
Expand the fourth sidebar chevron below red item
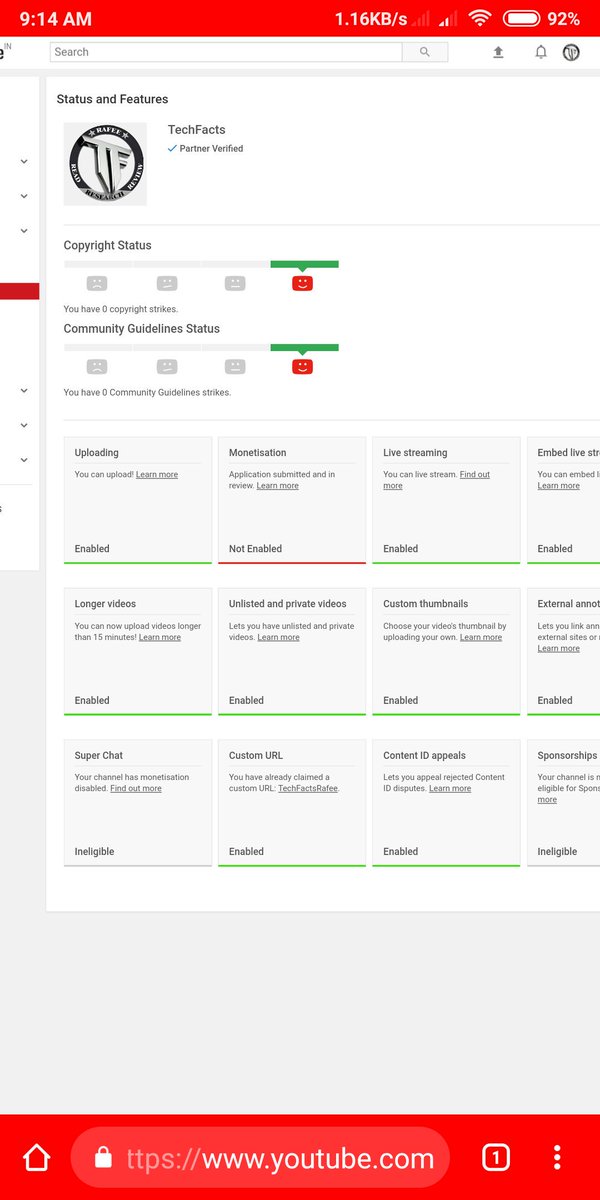click(x=24, y=391)
